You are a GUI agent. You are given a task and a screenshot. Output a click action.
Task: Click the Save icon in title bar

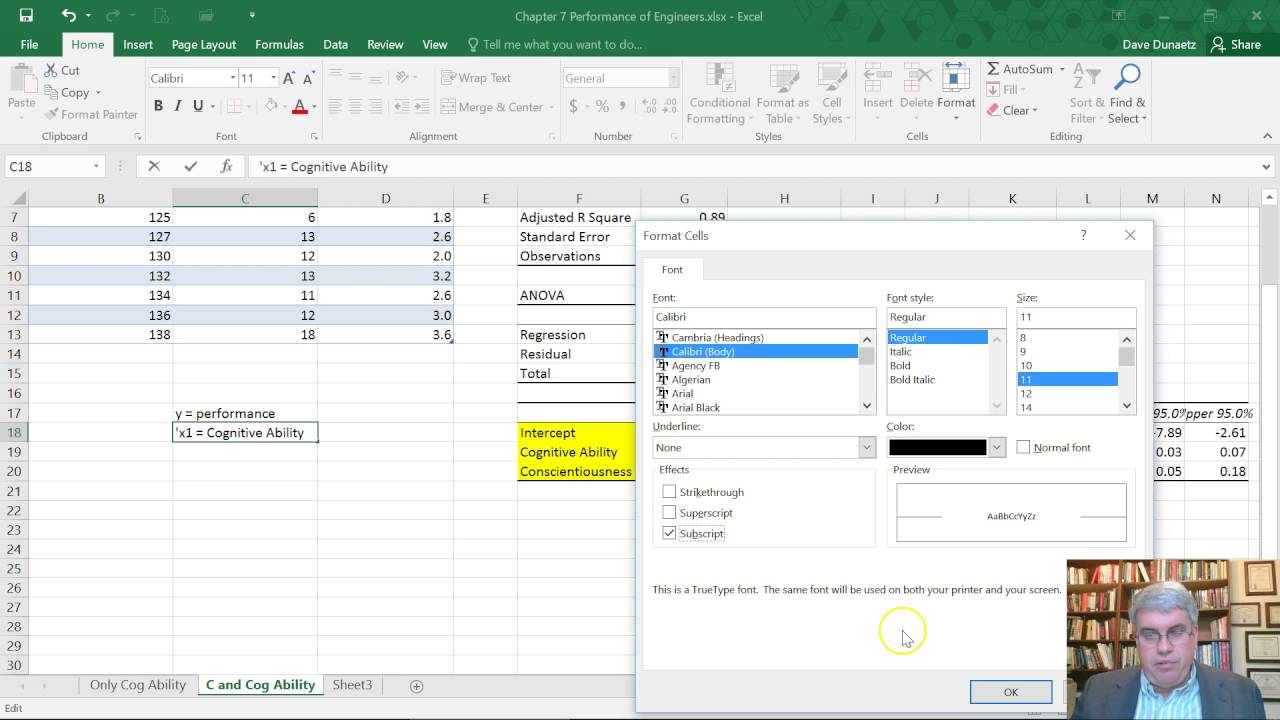click(26, 15)
